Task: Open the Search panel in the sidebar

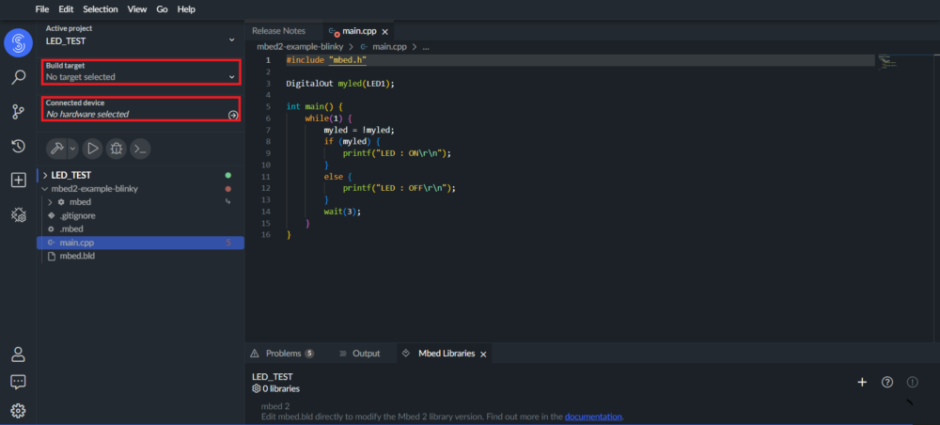Action: (x=18, y=77)
